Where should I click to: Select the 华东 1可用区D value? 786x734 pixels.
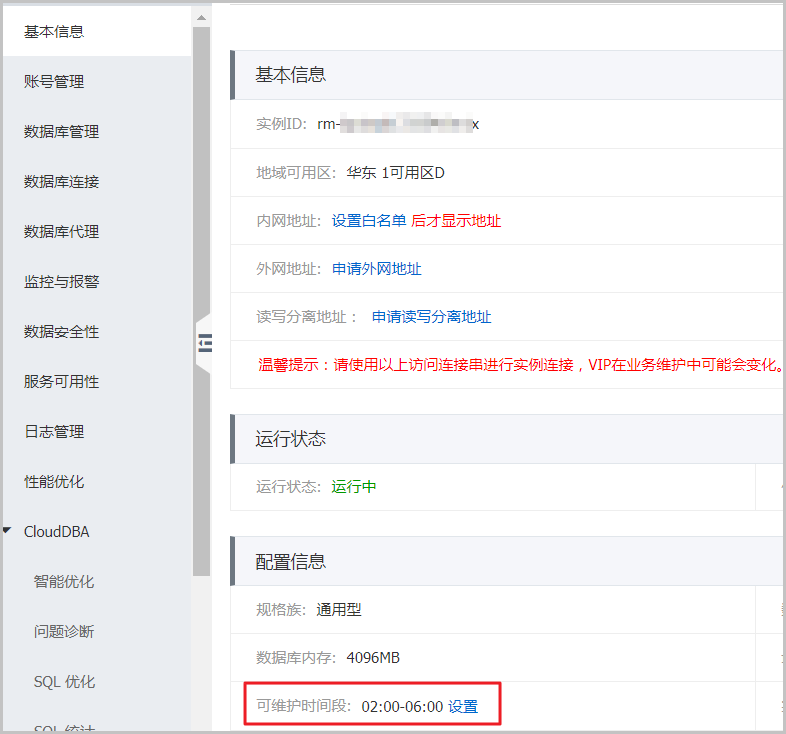click(395, 173)
